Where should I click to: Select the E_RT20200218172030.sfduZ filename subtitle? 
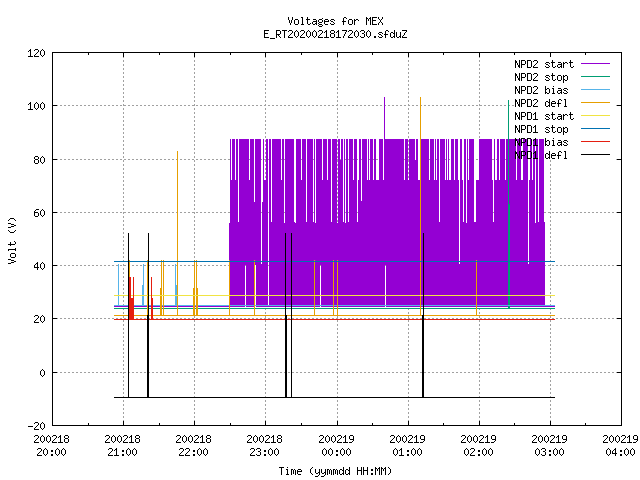pos(335,34)
